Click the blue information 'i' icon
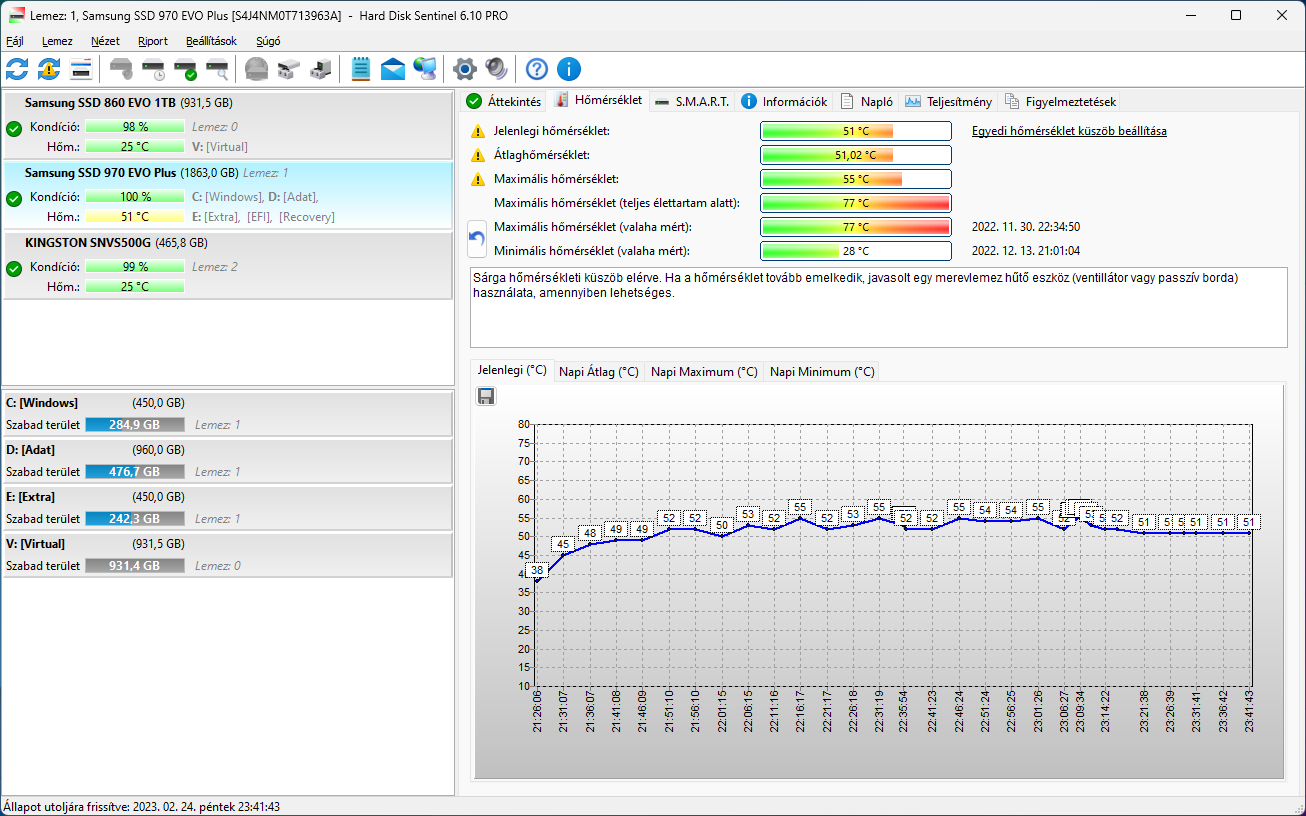This screenshot has width=1306, height=816. (569, 69)
